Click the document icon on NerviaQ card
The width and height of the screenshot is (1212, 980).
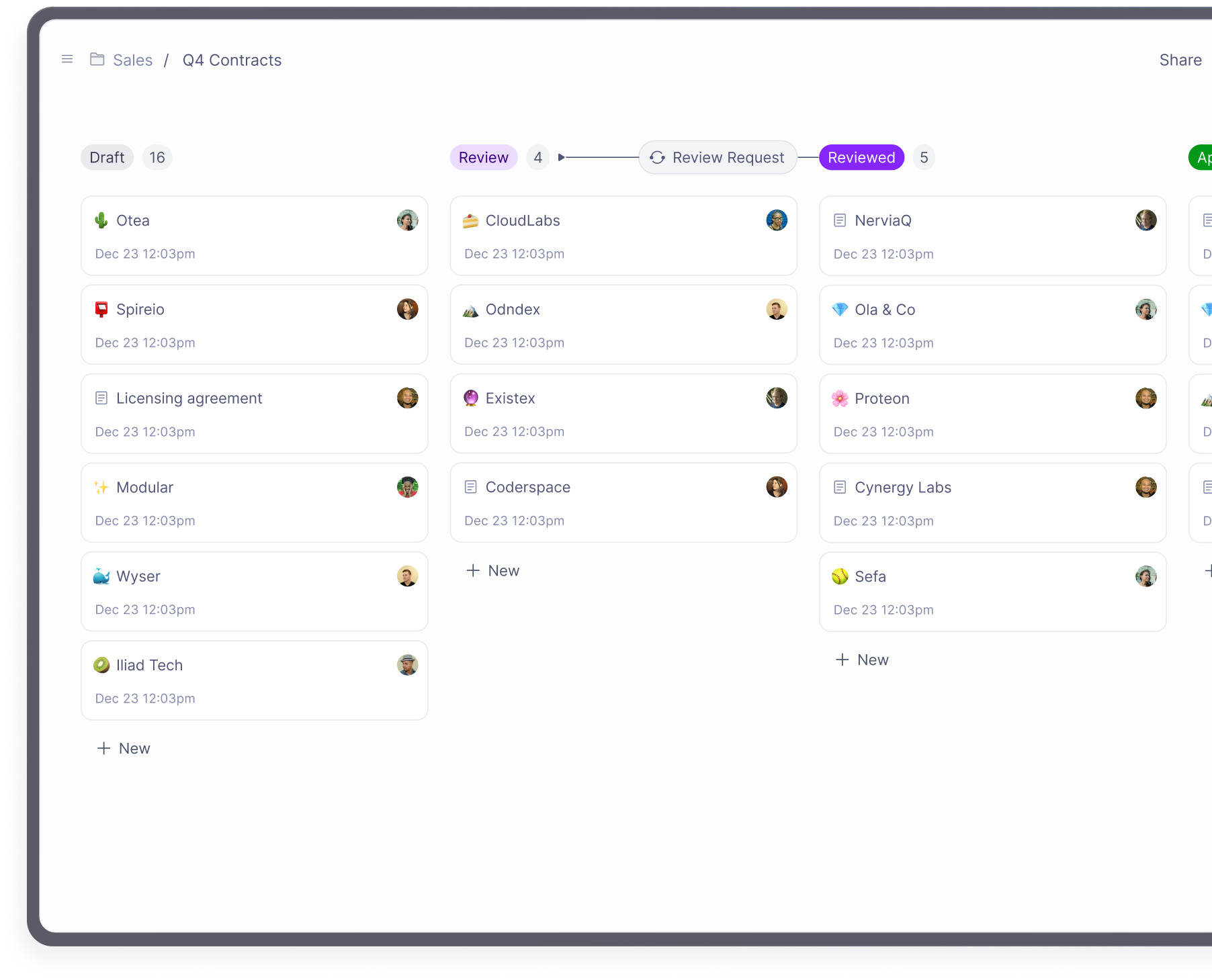pyautogui.click(x=840, y=220)
